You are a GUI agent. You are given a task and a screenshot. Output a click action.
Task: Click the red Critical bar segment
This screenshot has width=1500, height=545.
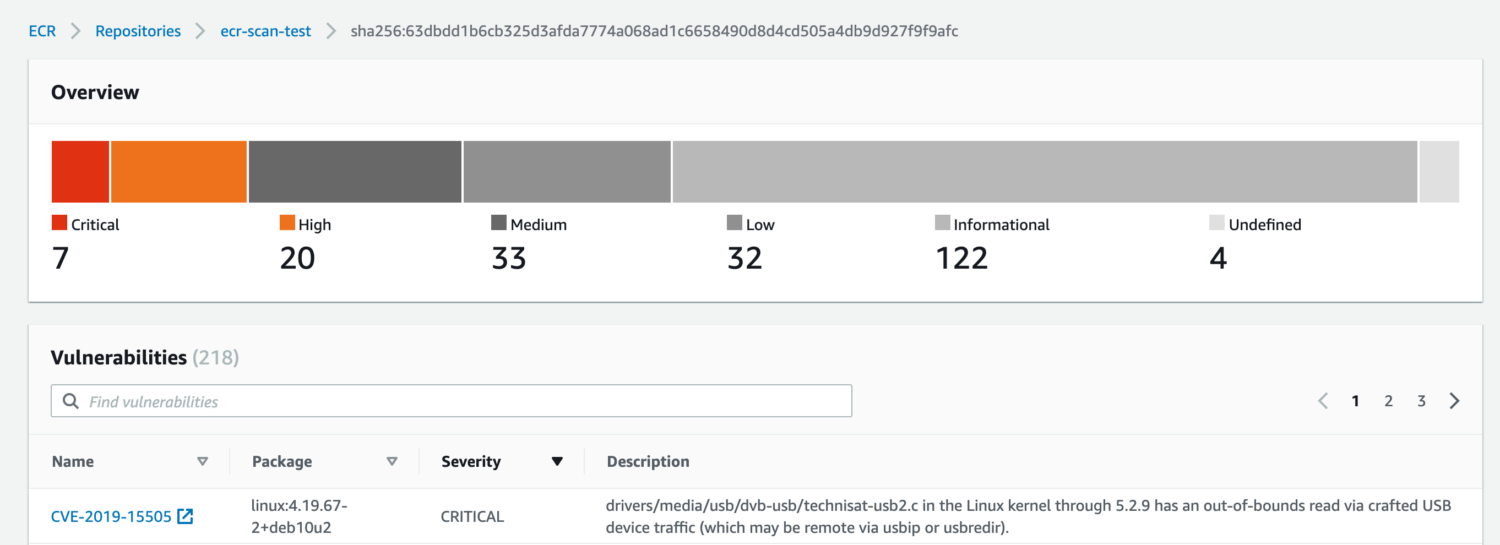80,172
